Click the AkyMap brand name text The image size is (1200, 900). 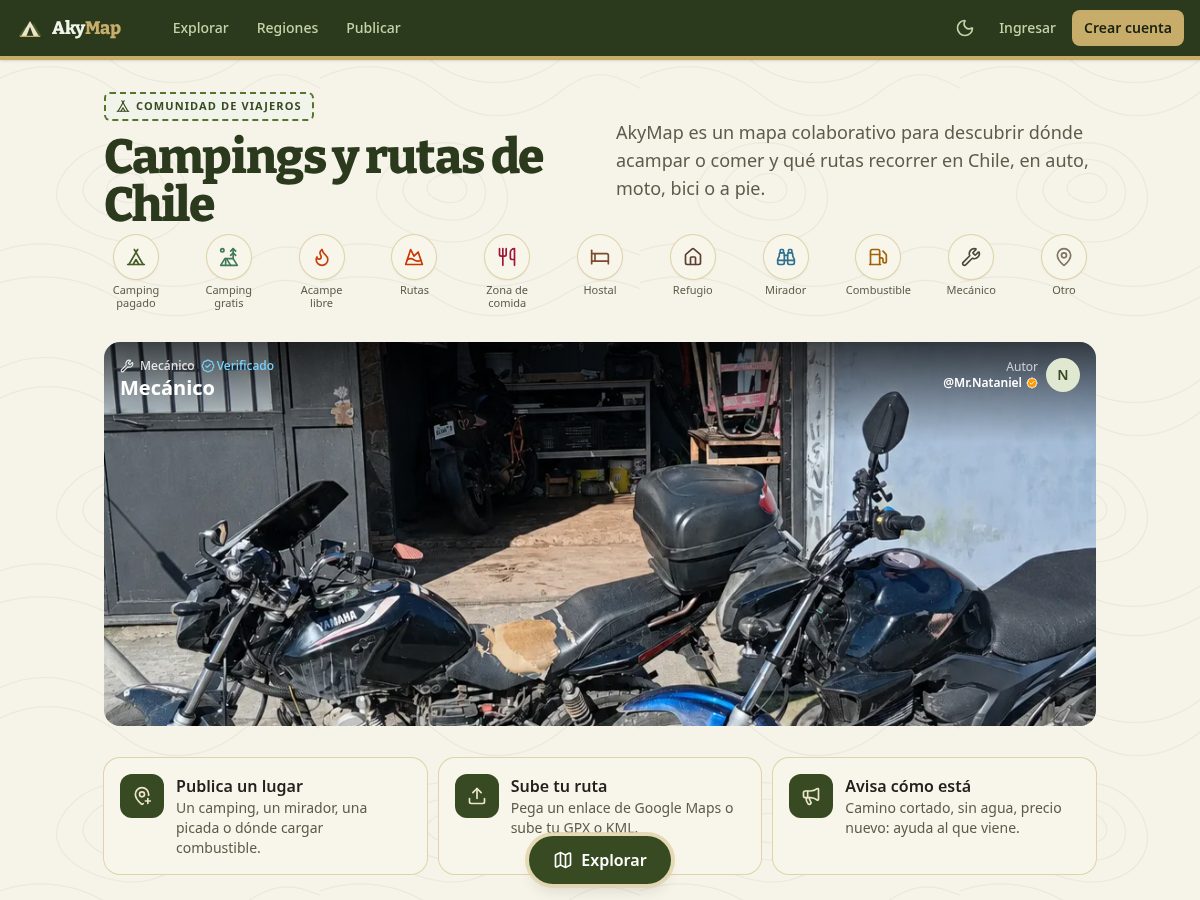click(x=86, y=29)
